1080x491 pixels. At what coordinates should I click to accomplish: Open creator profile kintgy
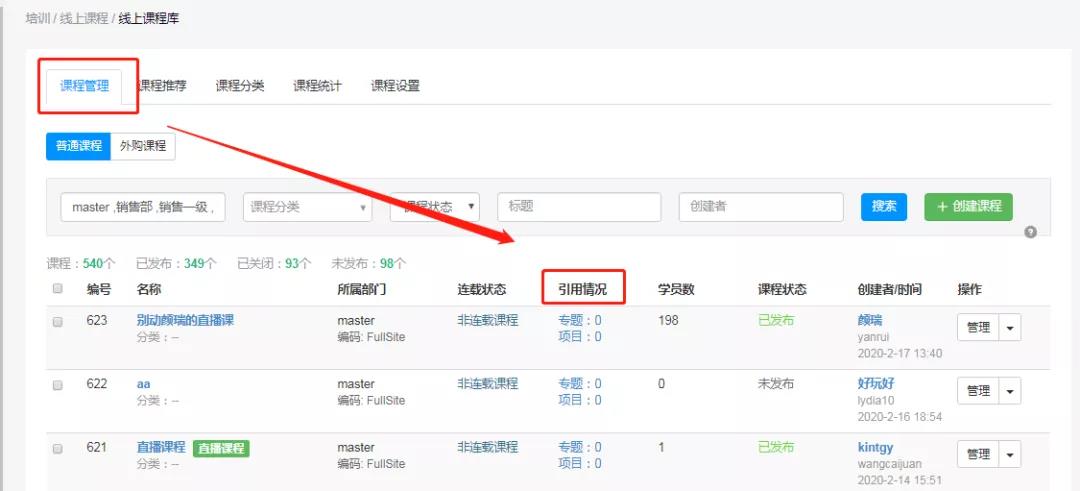tap(875, 447)
